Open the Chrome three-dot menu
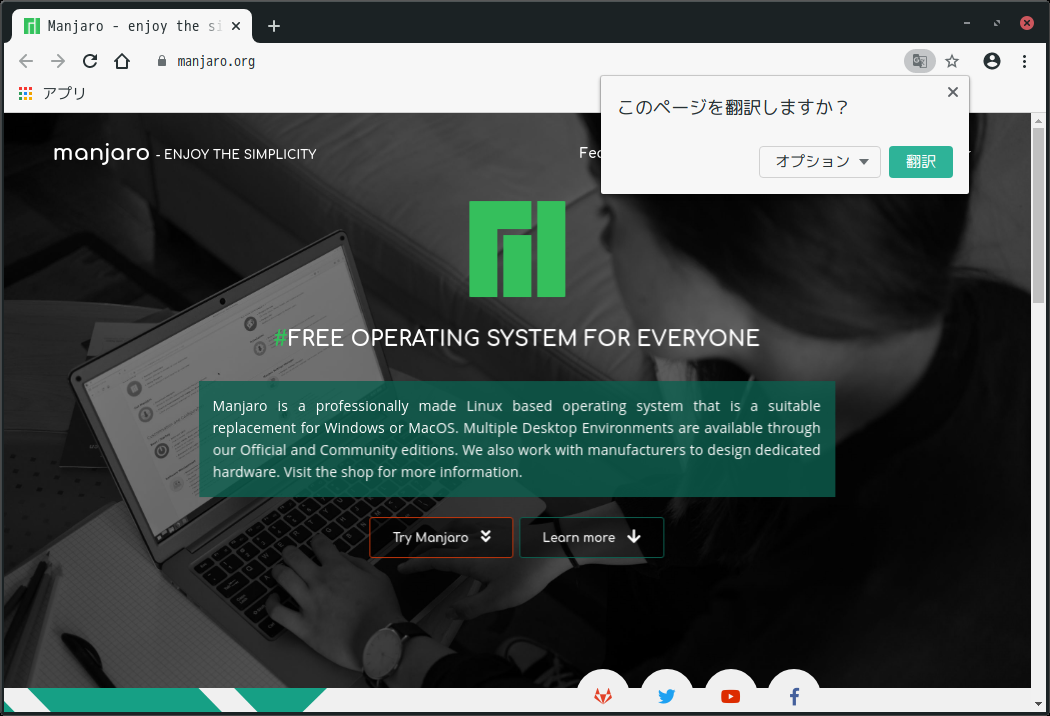The height and width of the screenshot is (716, 1050). pos(1024,62)
